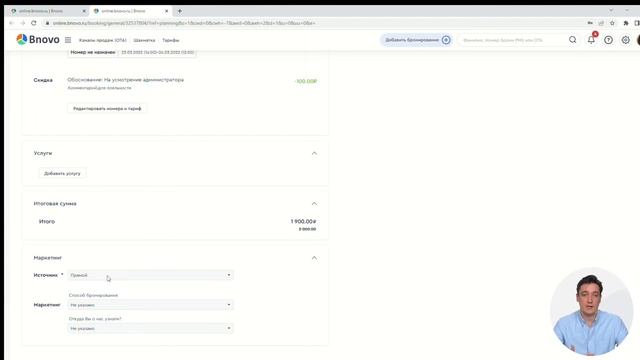Click the site lock icon in address bar

tap(47, 23)
